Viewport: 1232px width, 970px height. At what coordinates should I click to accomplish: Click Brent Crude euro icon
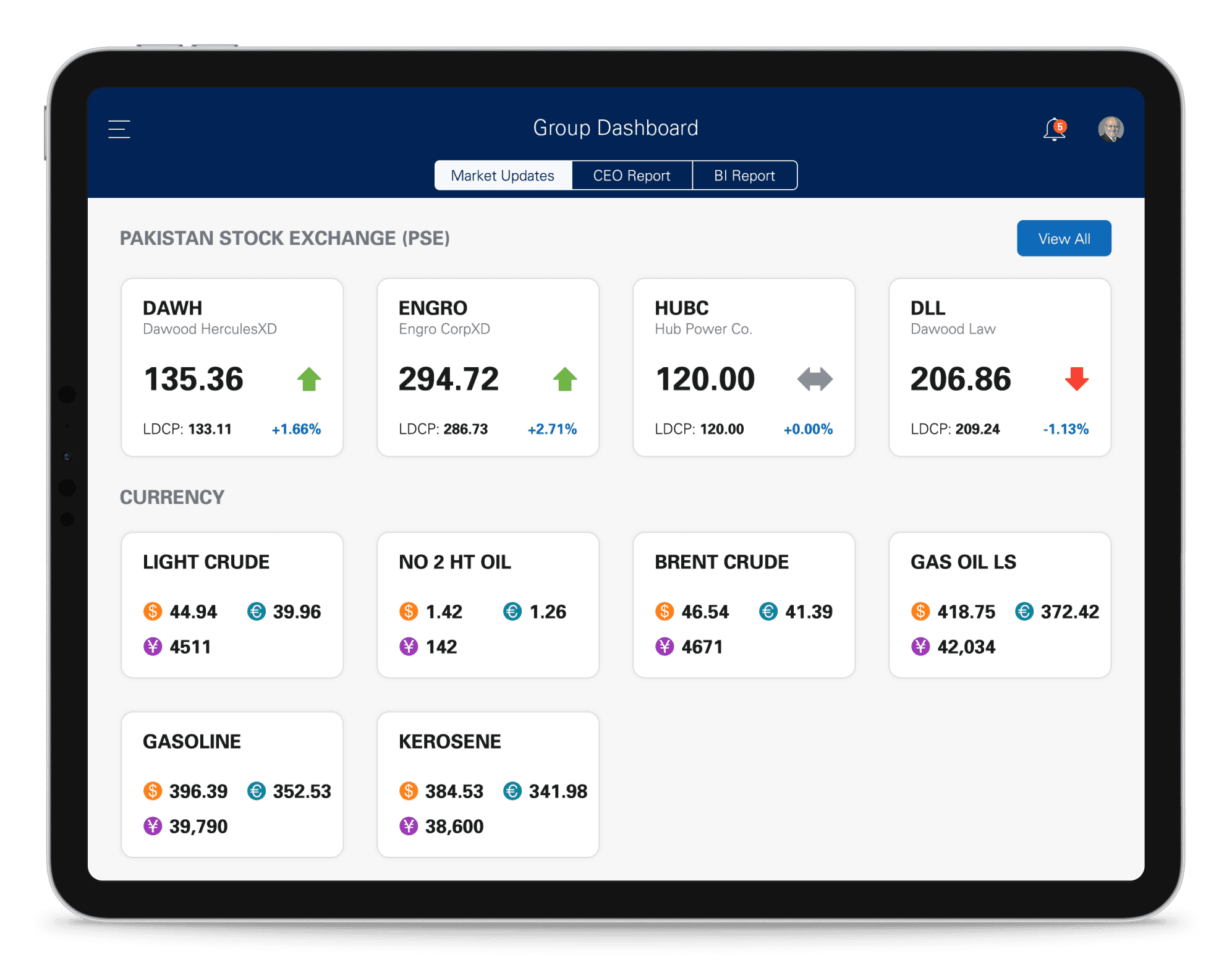[x=768, y=611]
